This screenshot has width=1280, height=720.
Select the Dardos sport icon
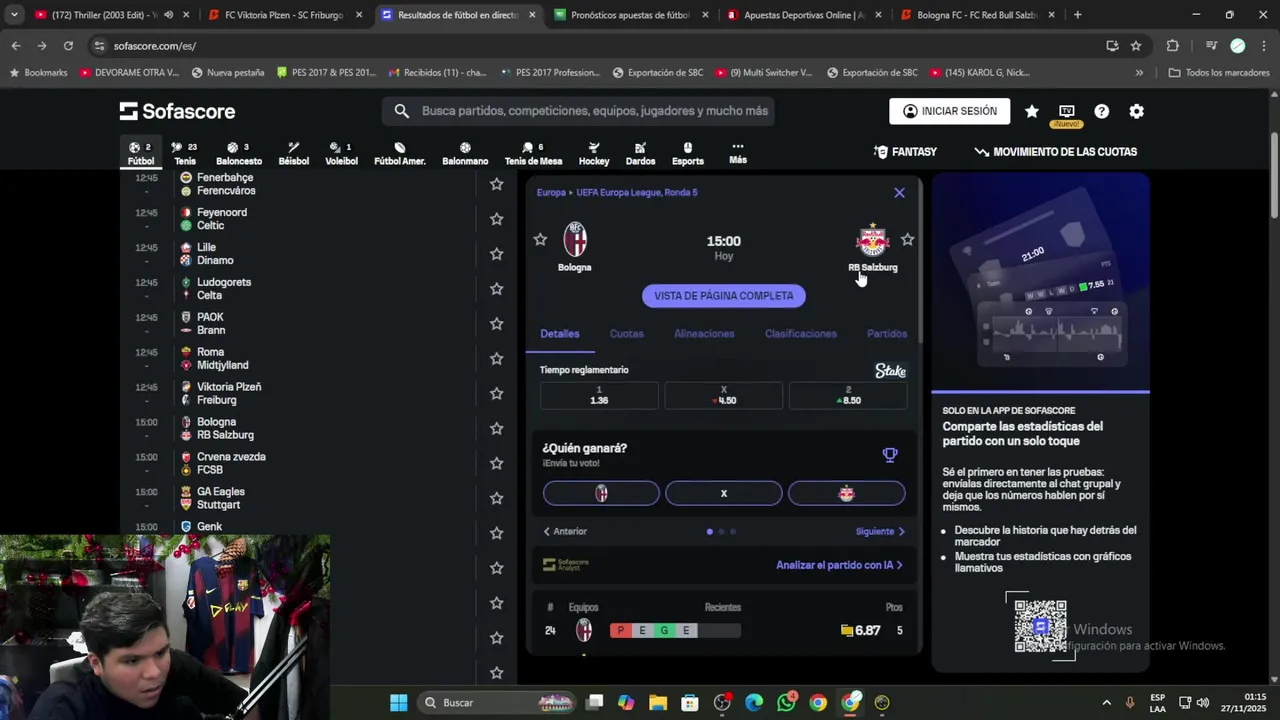pyautogui.click(x=640, y=153)
